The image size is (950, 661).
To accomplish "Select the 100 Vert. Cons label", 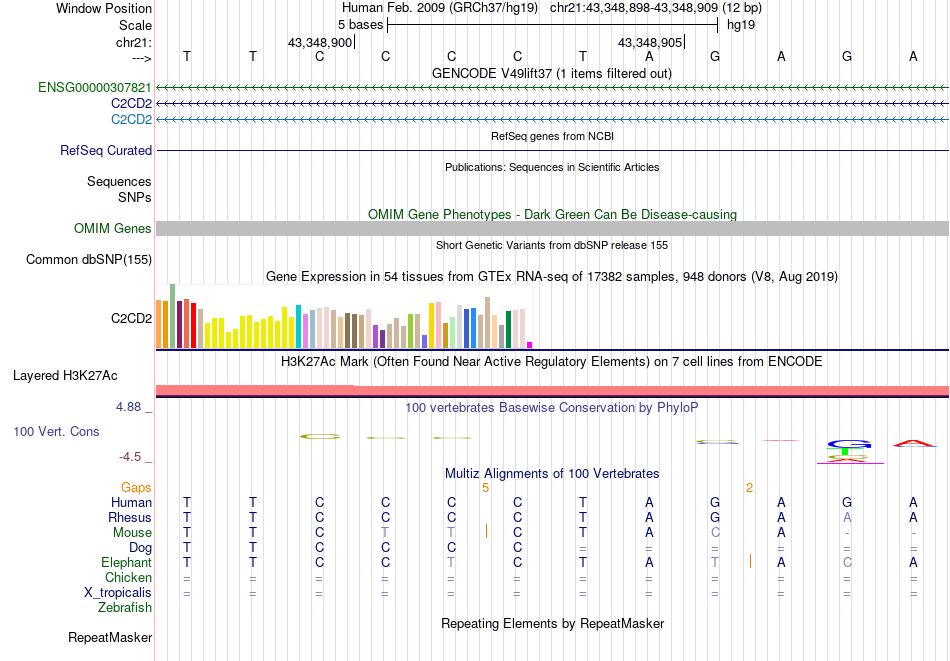I will pos(56,431).
